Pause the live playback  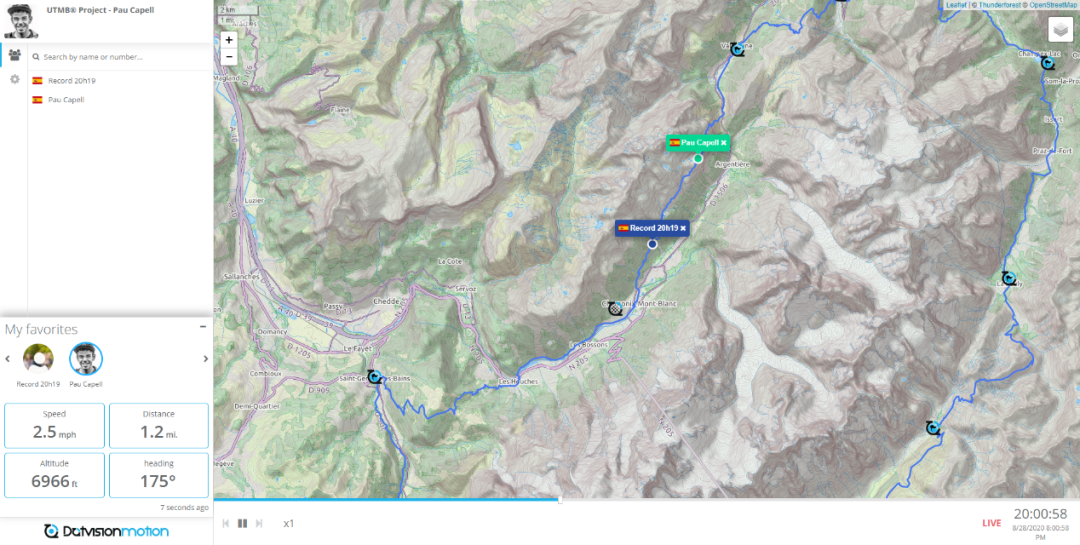pyautogui.click(x=242, y=524)
